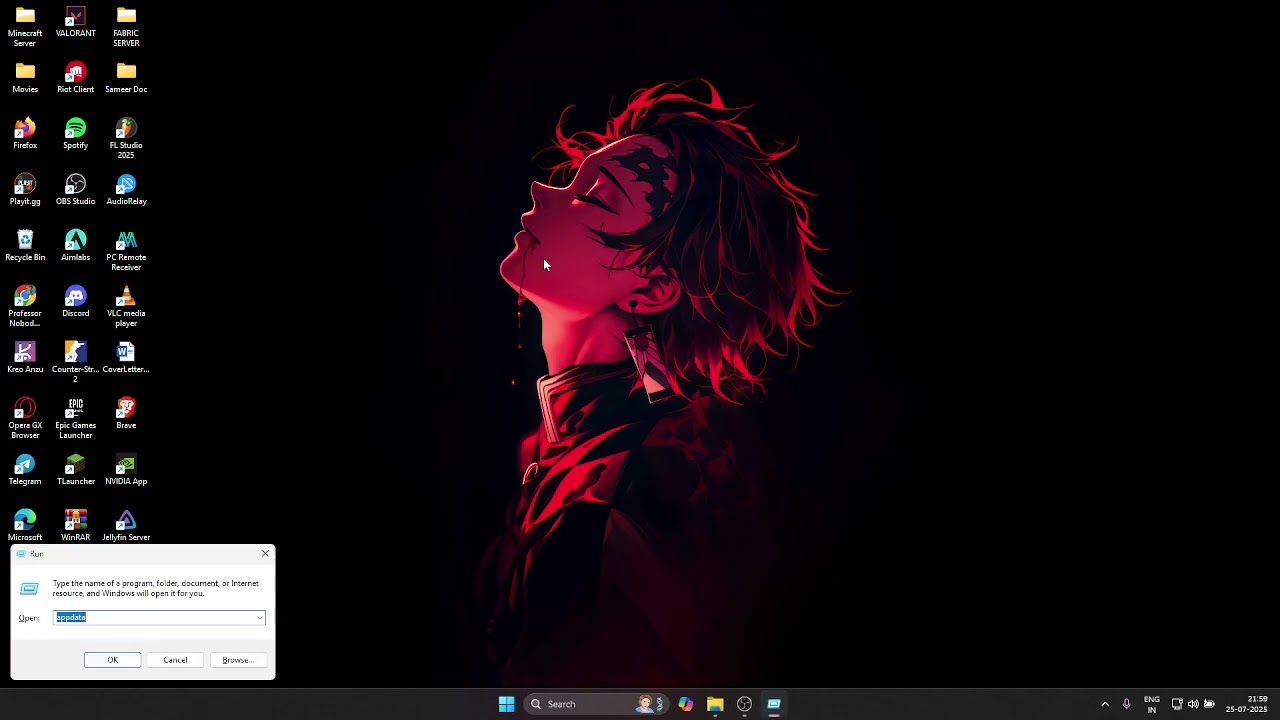
Task: Close the Run dialog window
Action: click(x=265, y=554)
